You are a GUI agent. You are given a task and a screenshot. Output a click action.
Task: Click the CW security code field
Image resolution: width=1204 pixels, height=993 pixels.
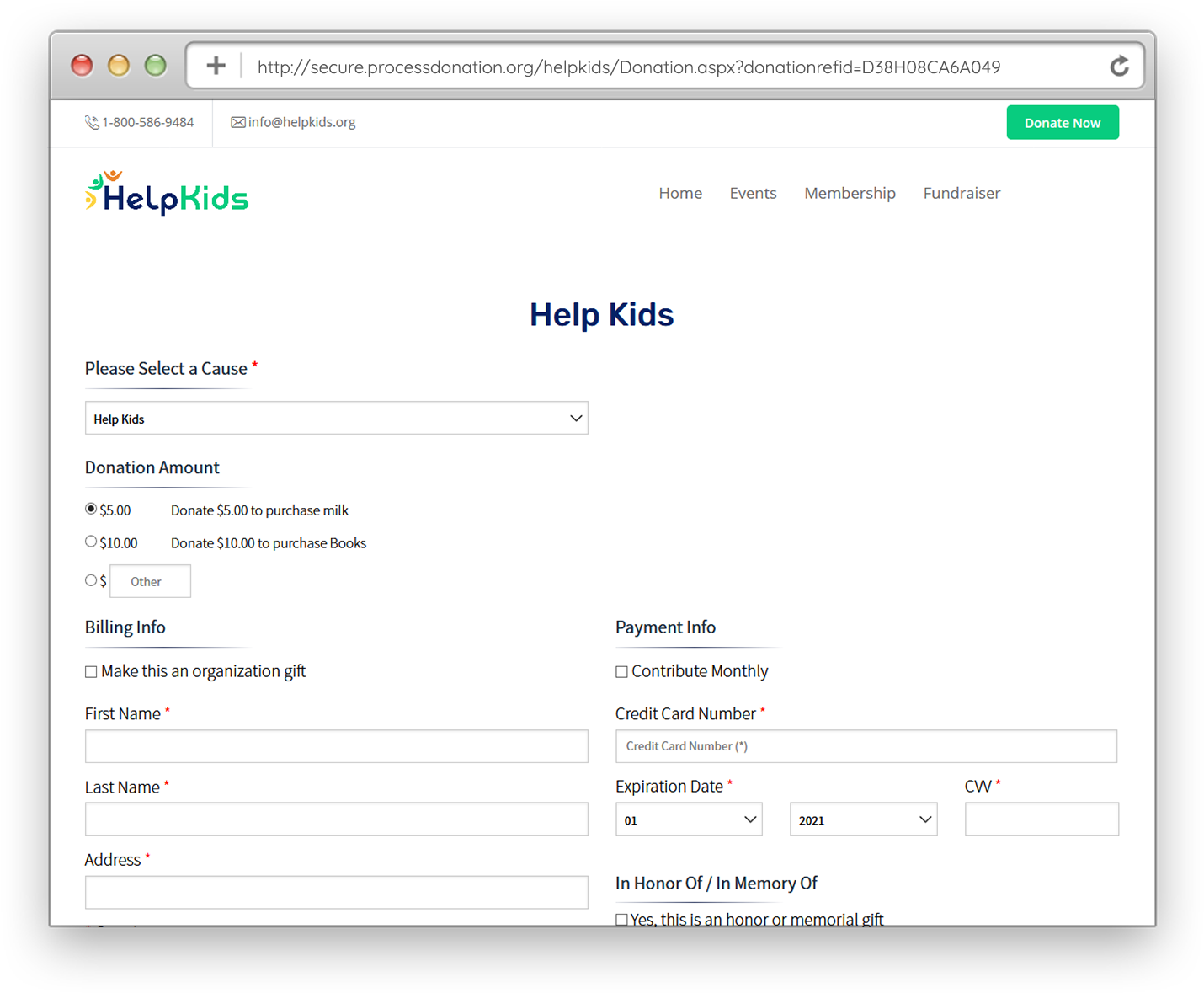pyautogui.click(x=1042, y=819)
